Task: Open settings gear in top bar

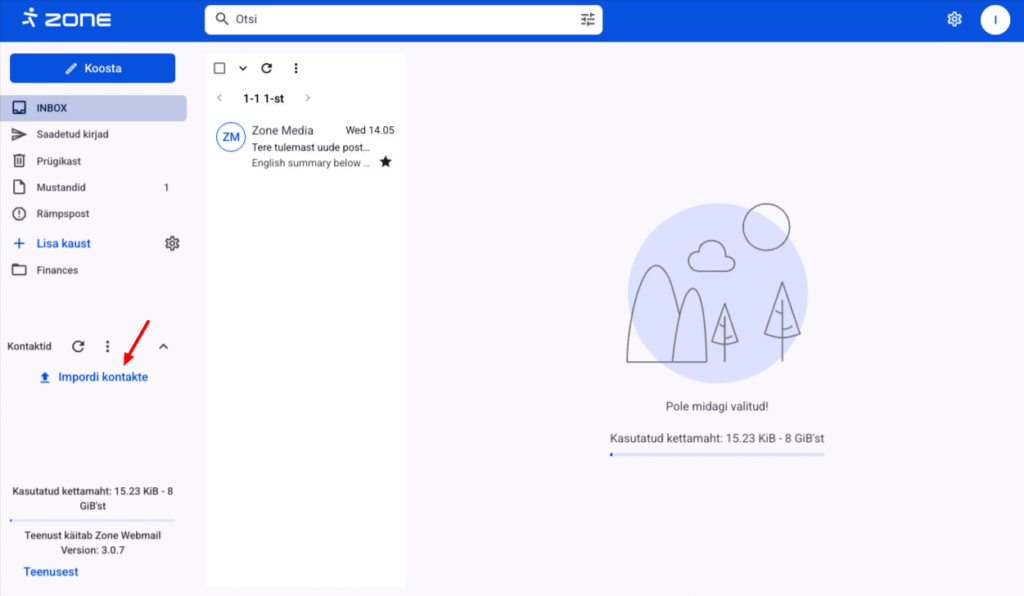Action: (x=954, y=19)
